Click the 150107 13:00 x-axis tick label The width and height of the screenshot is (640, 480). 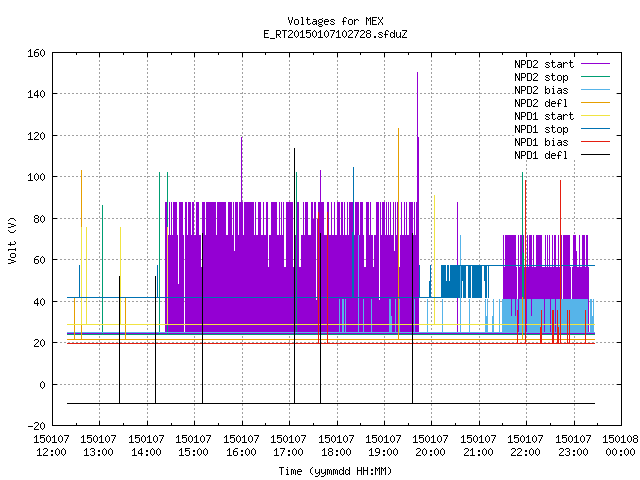[x=98, y=446]
